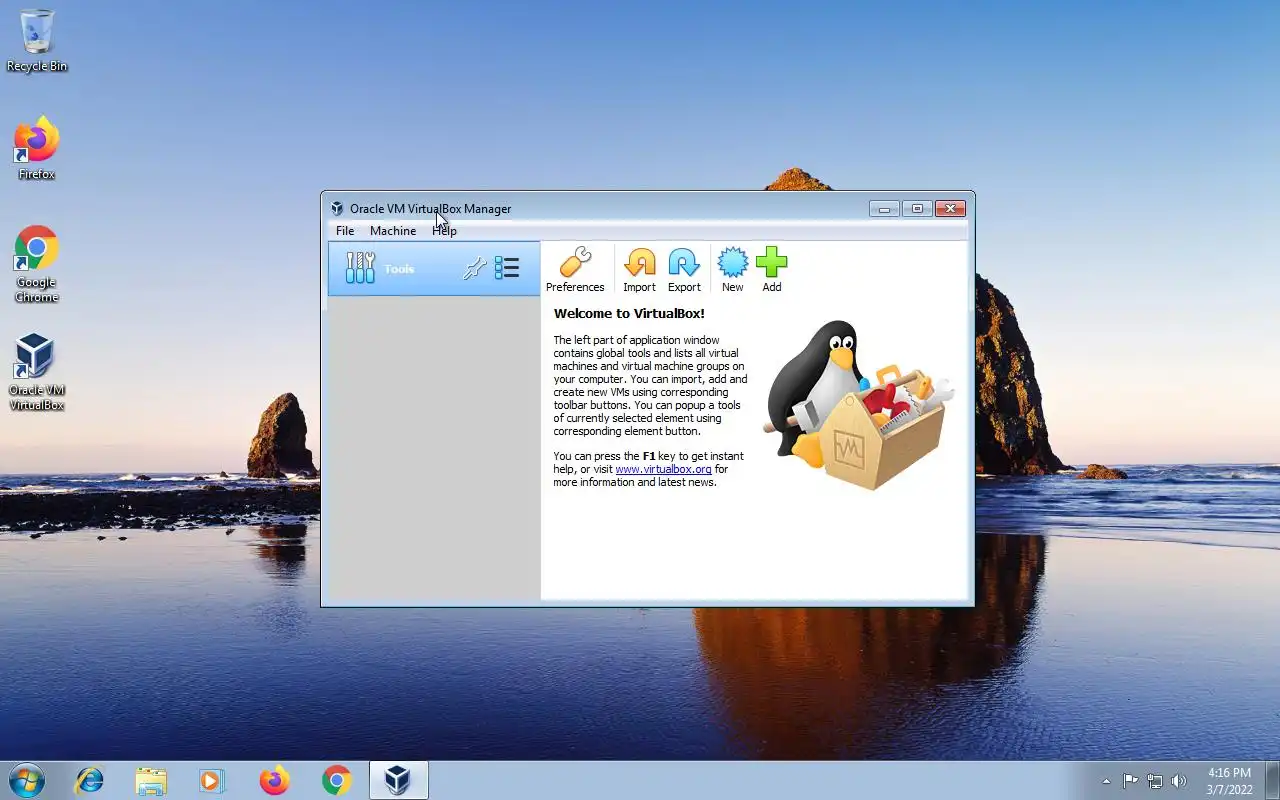The width and height of the screenshot is (1280, 800).
Task: Launch Firefox from the taskbar
Action: 274,780
